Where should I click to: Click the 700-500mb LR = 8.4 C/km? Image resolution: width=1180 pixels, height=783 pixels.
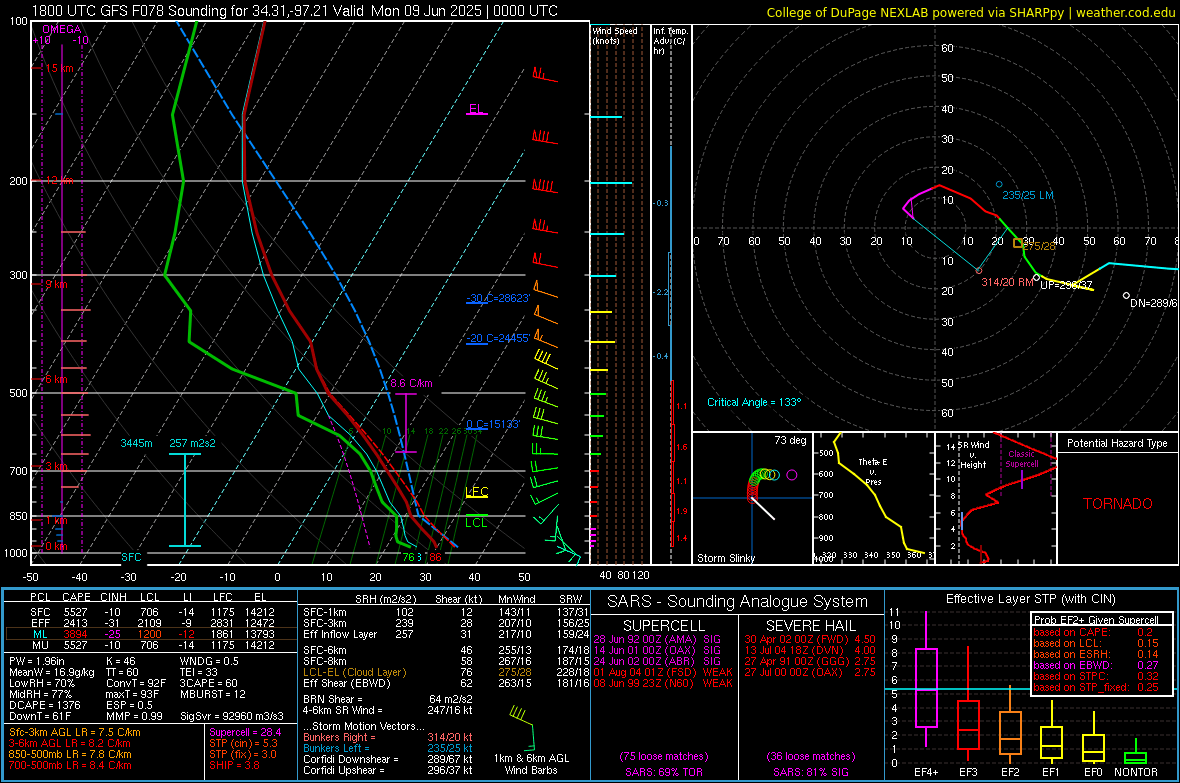[70, 765]
